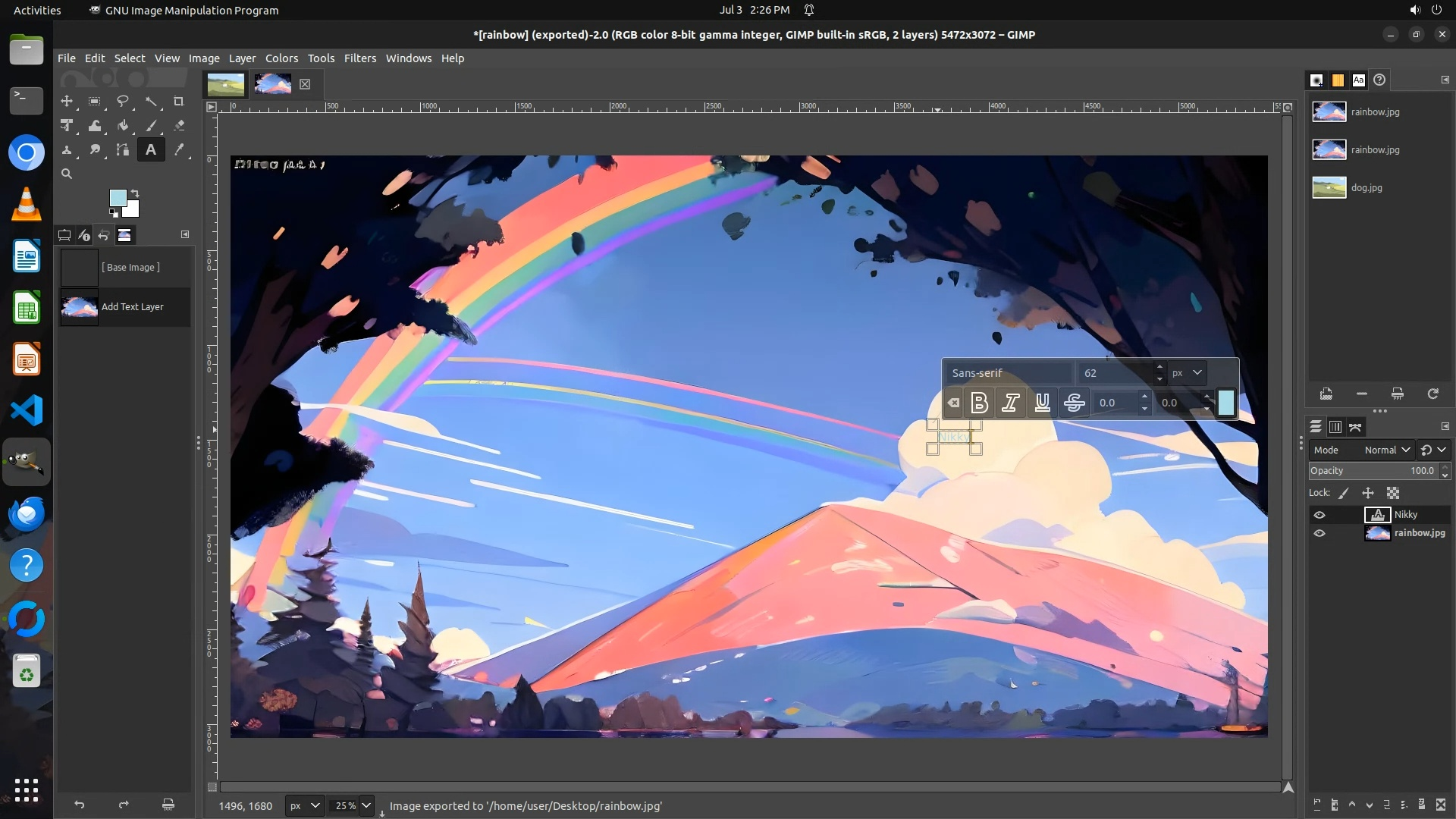Select the Eraser tool
Image resolution: width=1456 pixels, height=819 pixels.
pos(179,126)
